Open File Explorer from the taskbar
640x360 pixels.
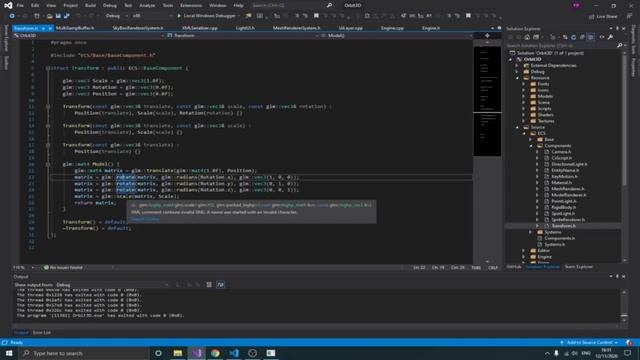178,353
